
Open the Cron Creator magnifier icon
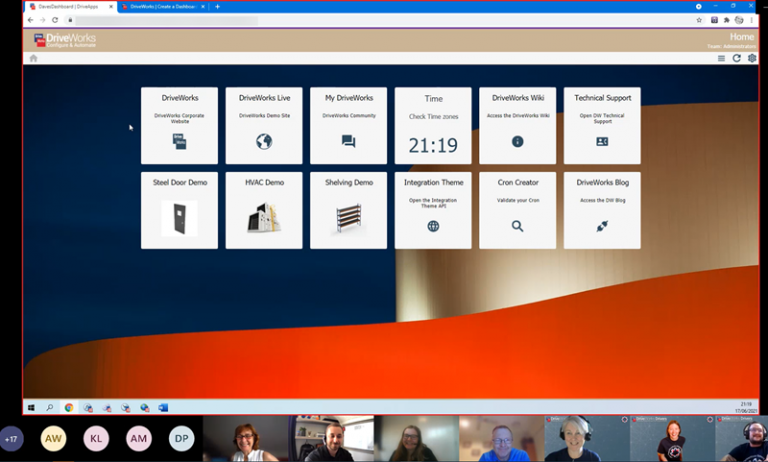(518, 226)
